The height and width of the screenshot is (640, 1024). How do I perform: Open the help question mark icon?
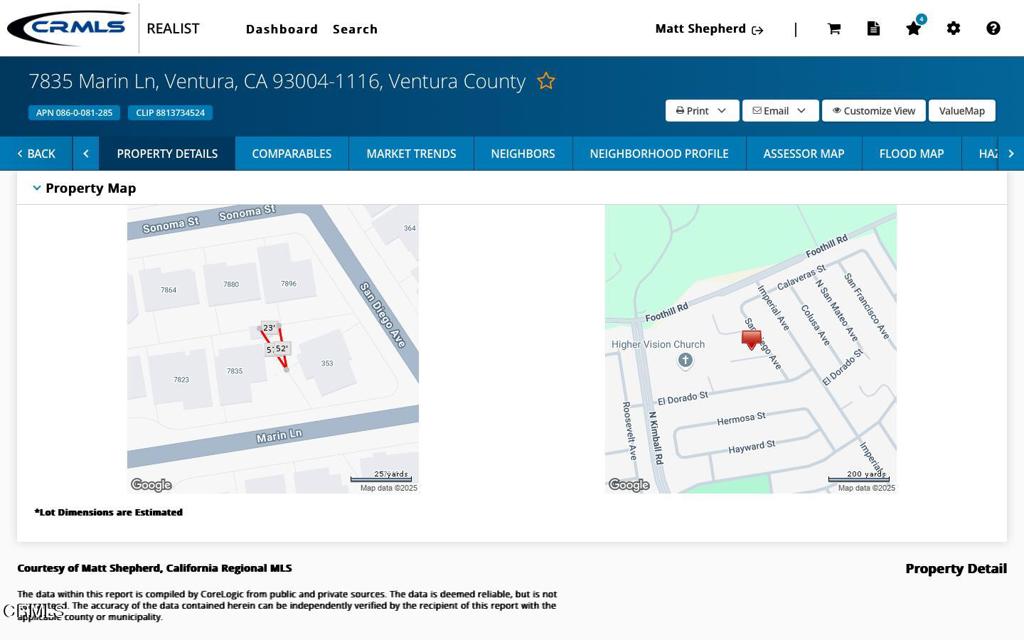point(993,29)
